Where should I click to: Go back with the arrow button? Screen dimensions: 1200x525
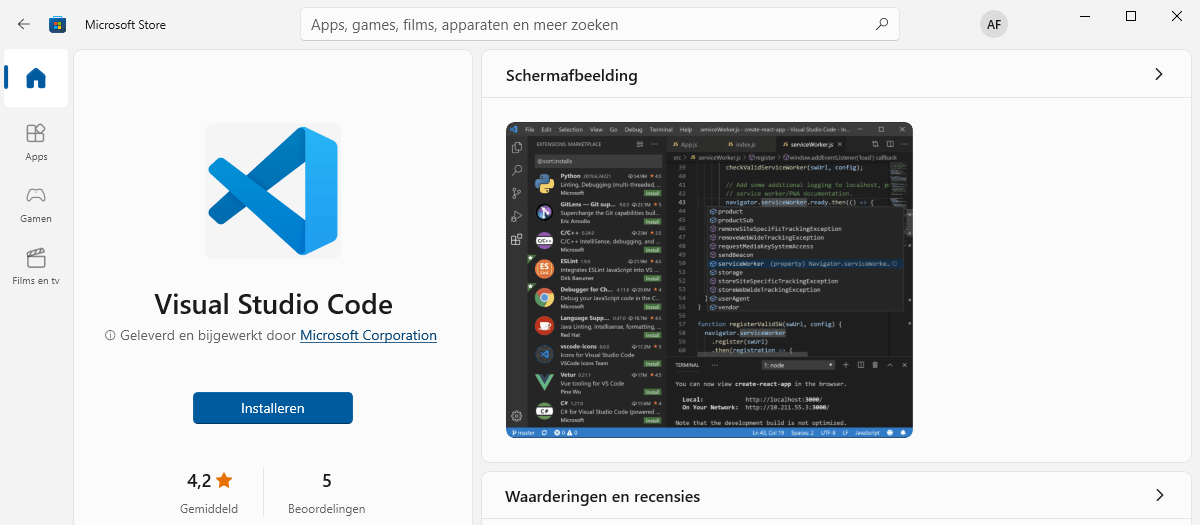[23, 24]
